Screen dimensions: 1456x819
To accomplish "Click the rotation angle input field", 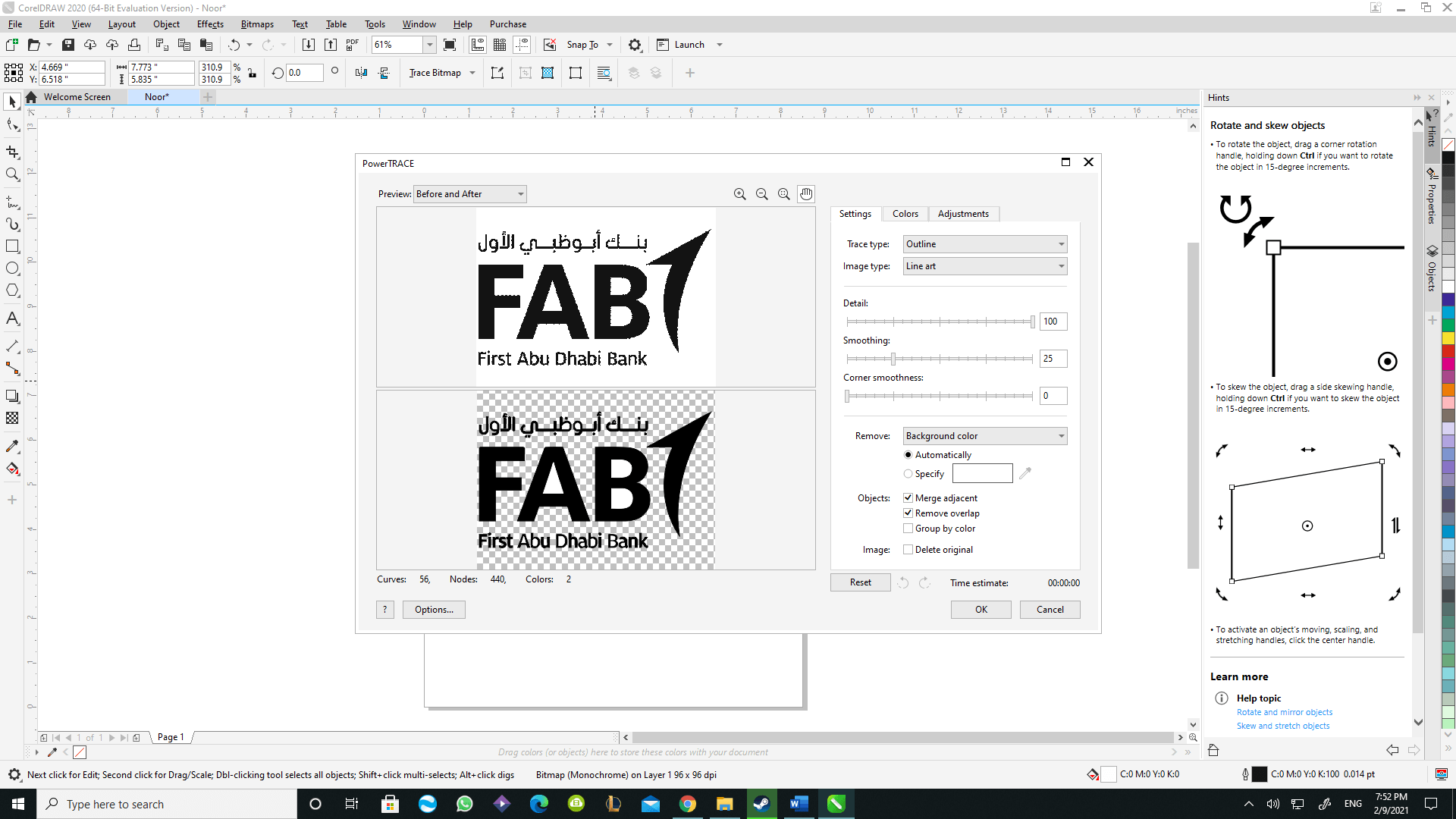I will coord(305,73).
